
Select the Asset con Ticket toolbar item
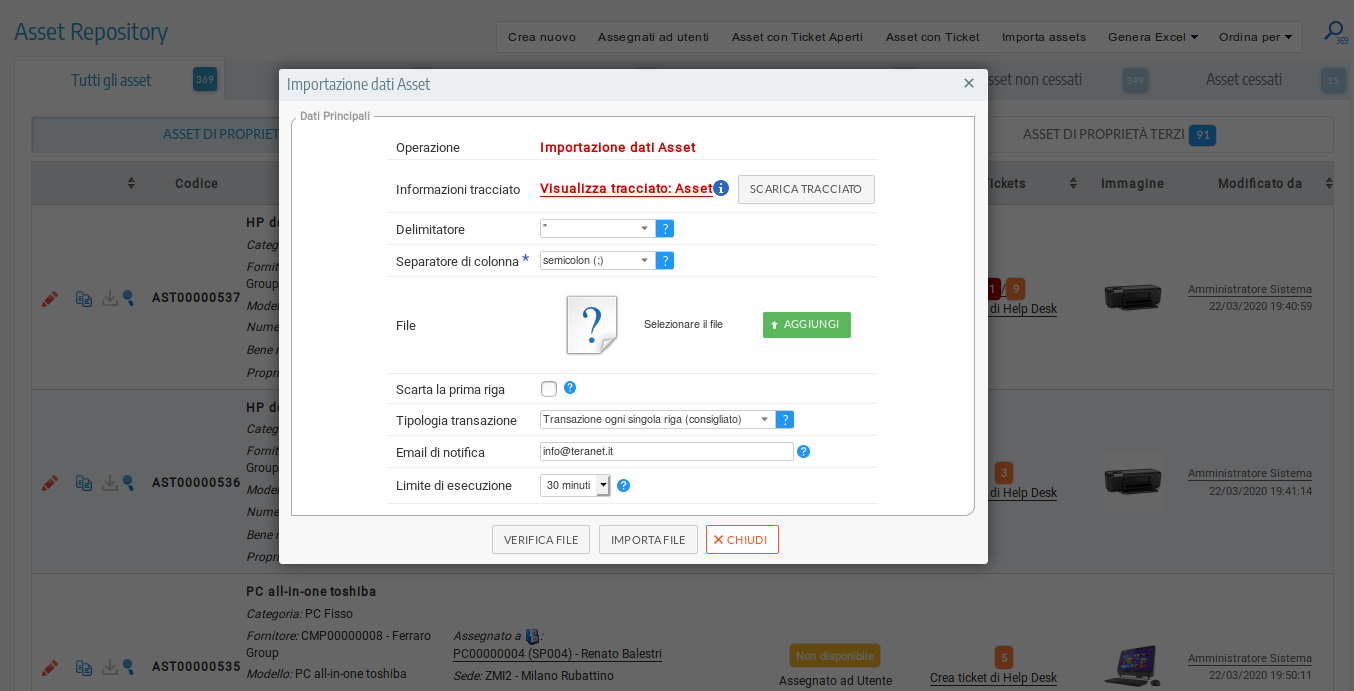(x=933, y=37)
